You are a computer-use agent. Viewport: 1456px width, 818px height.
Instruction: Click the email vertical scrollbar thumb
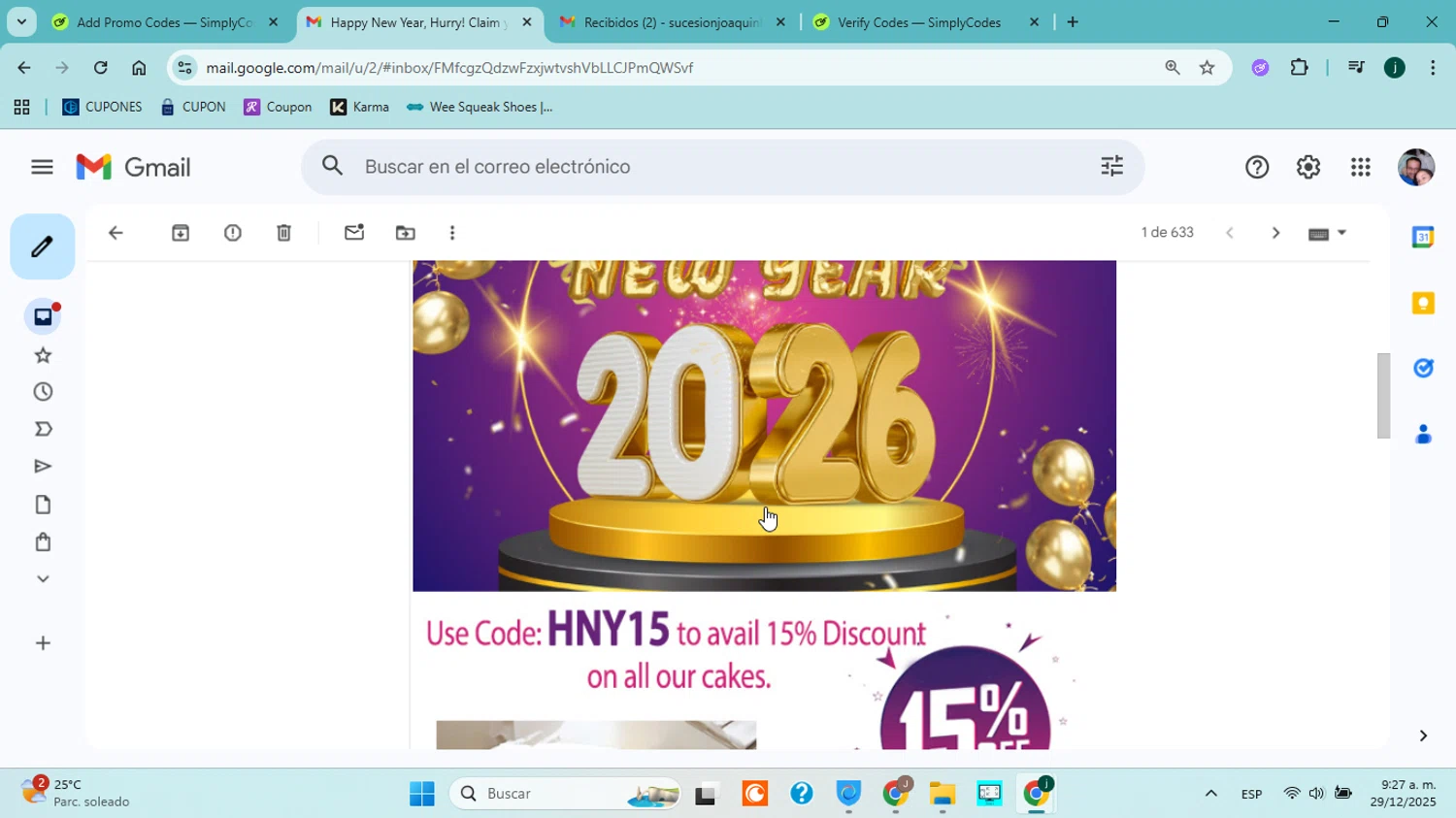click(1383, 396)
